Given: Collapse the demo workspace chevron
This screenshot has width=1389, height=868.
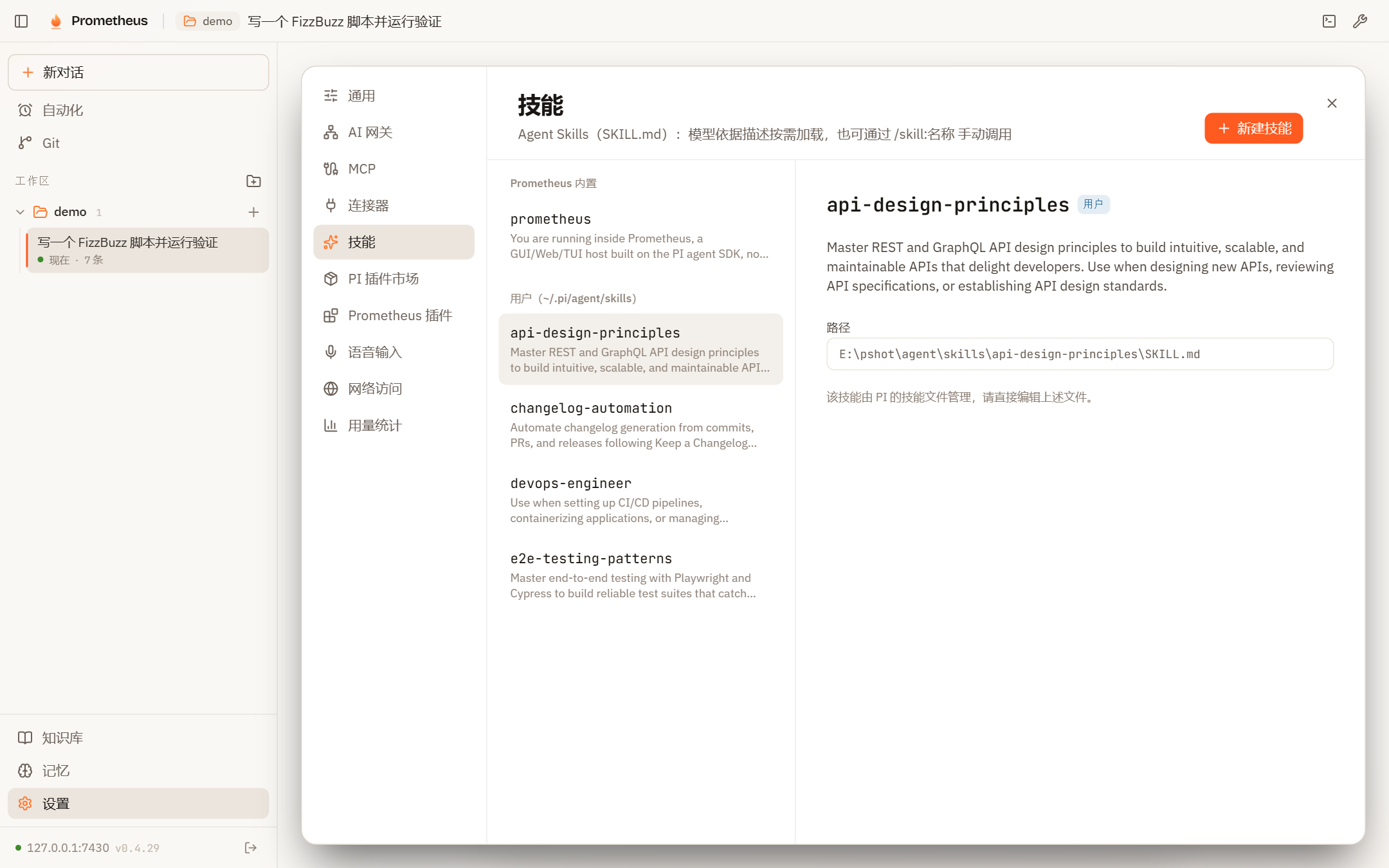Looking at the screenshot, I should (x=20, y=212).
